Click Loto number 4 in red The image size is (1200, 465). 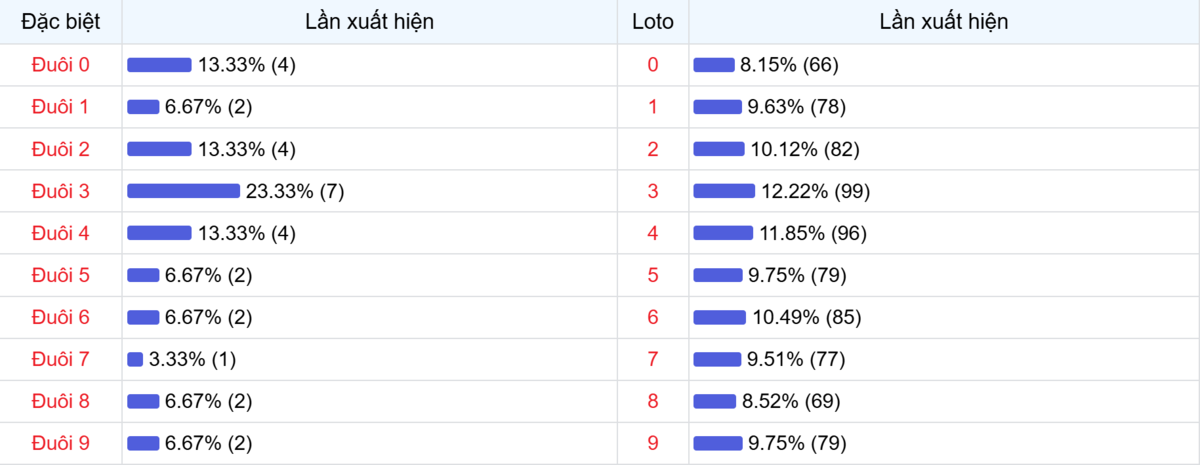point(653,233)
